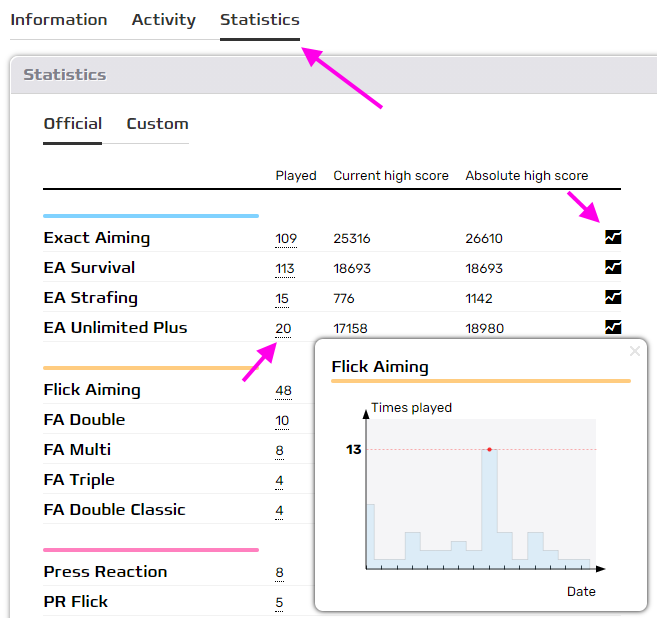This screenshot has height=618, width=657.
Task: Click the Absolute high score column header
Action: click(x=526, y=176)
